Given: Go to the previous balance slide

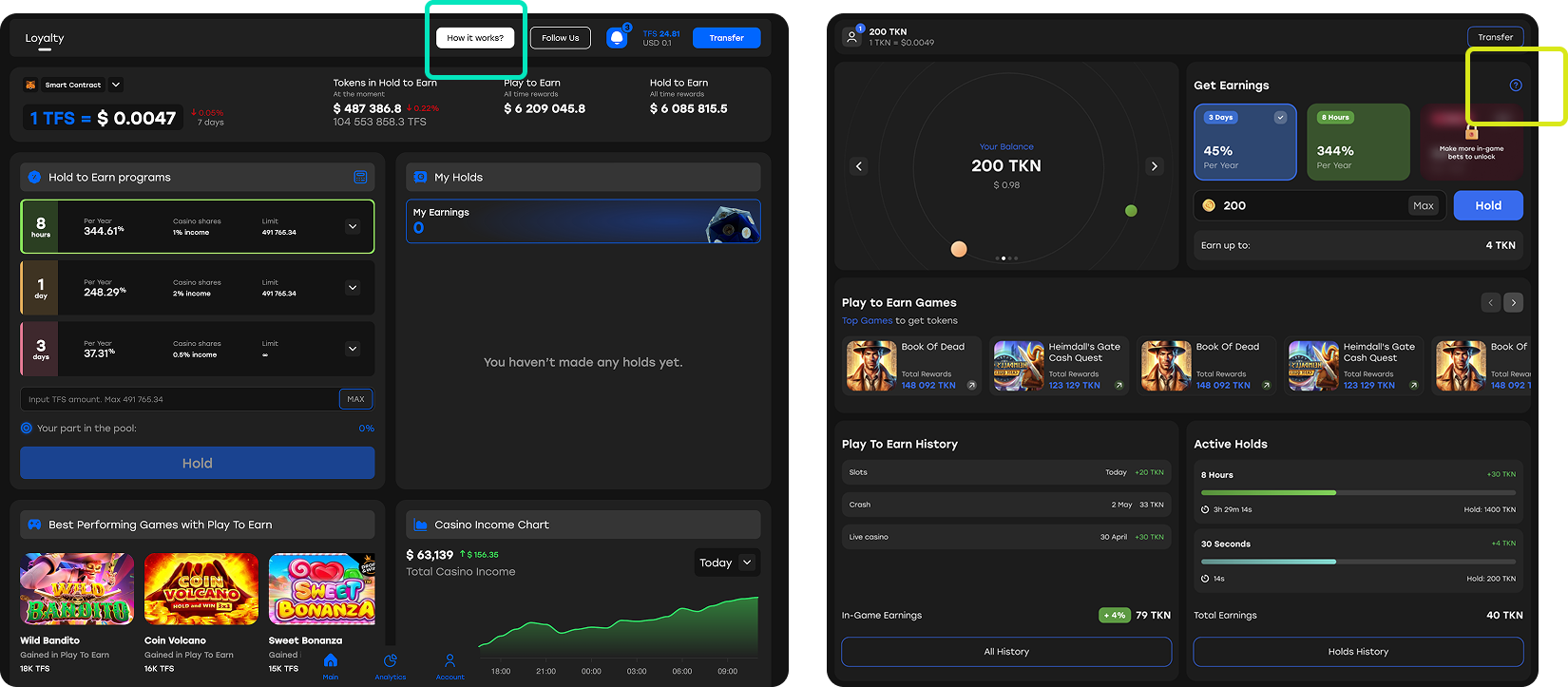Looking at the screenshot, I should click(x=859, y=166).
